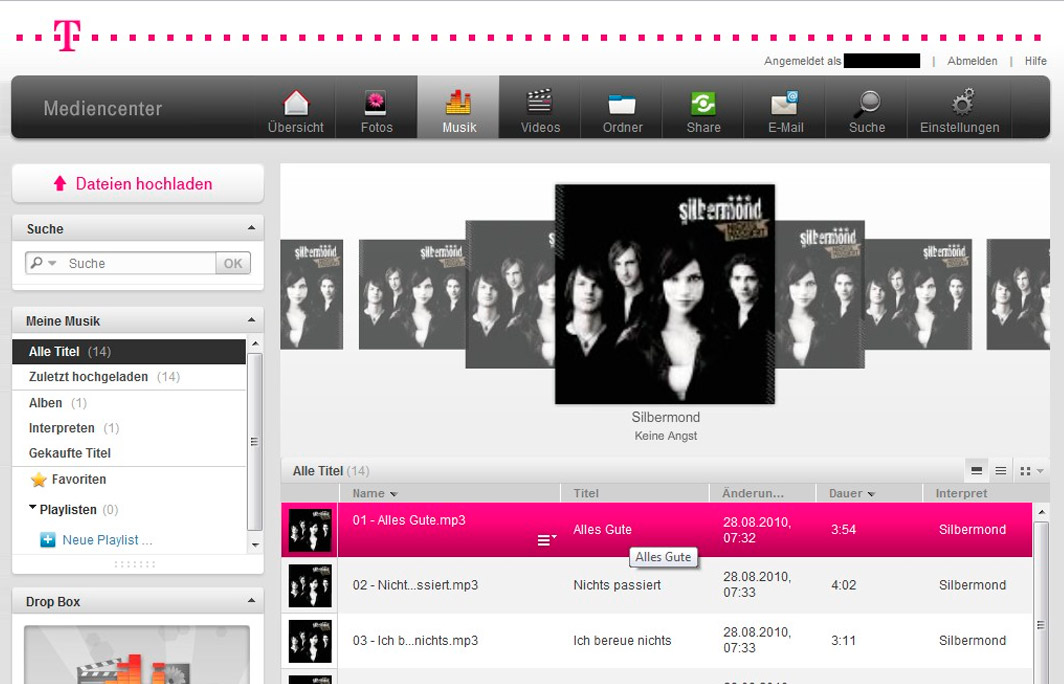Click the Meine Musik panel resize grip
The image size is (1064, 684).
[x=135, y=564]
